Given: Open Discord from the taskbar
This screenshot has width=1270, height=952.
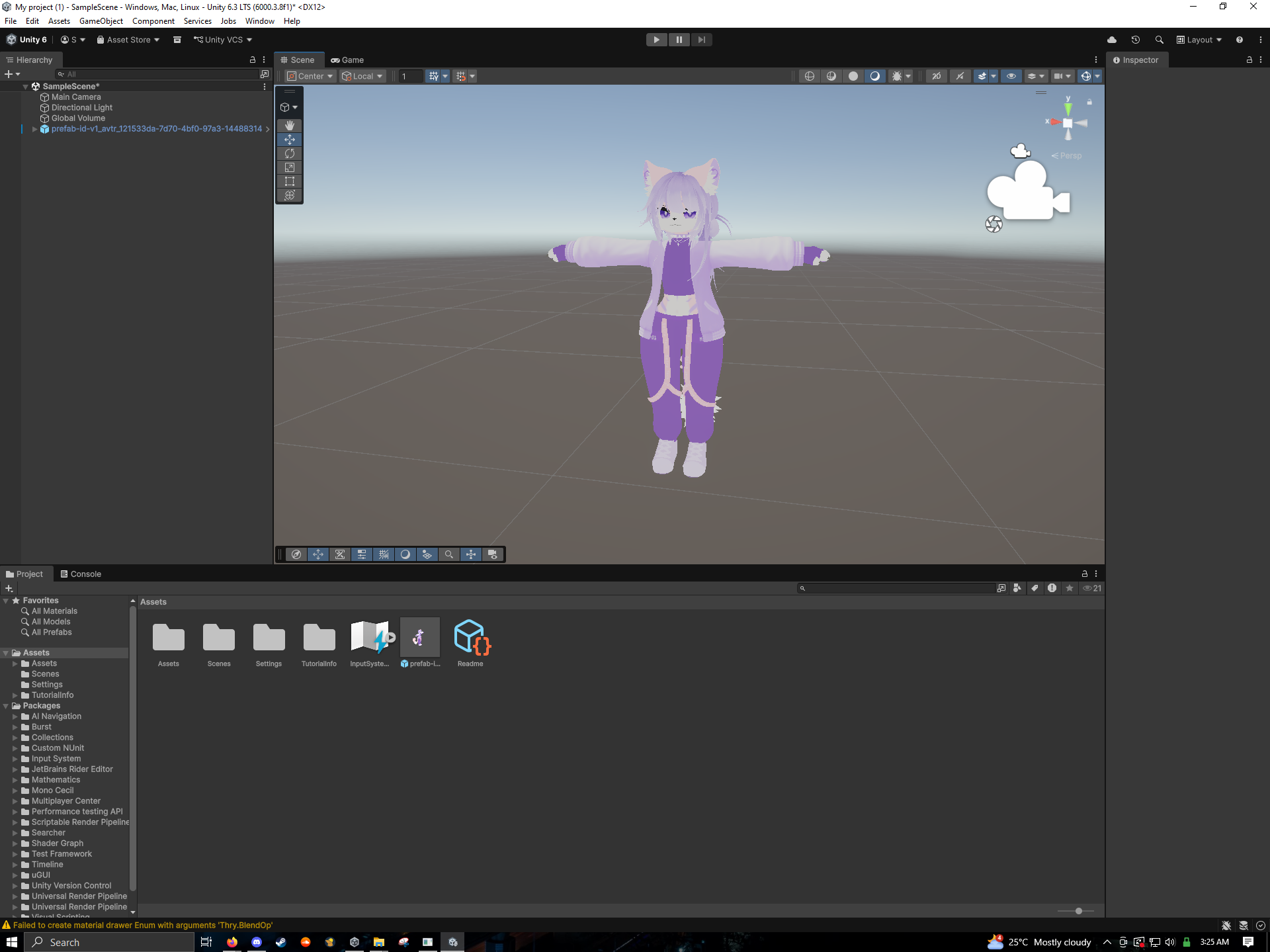Looking at the screenshot, I should tap(257, 942).
